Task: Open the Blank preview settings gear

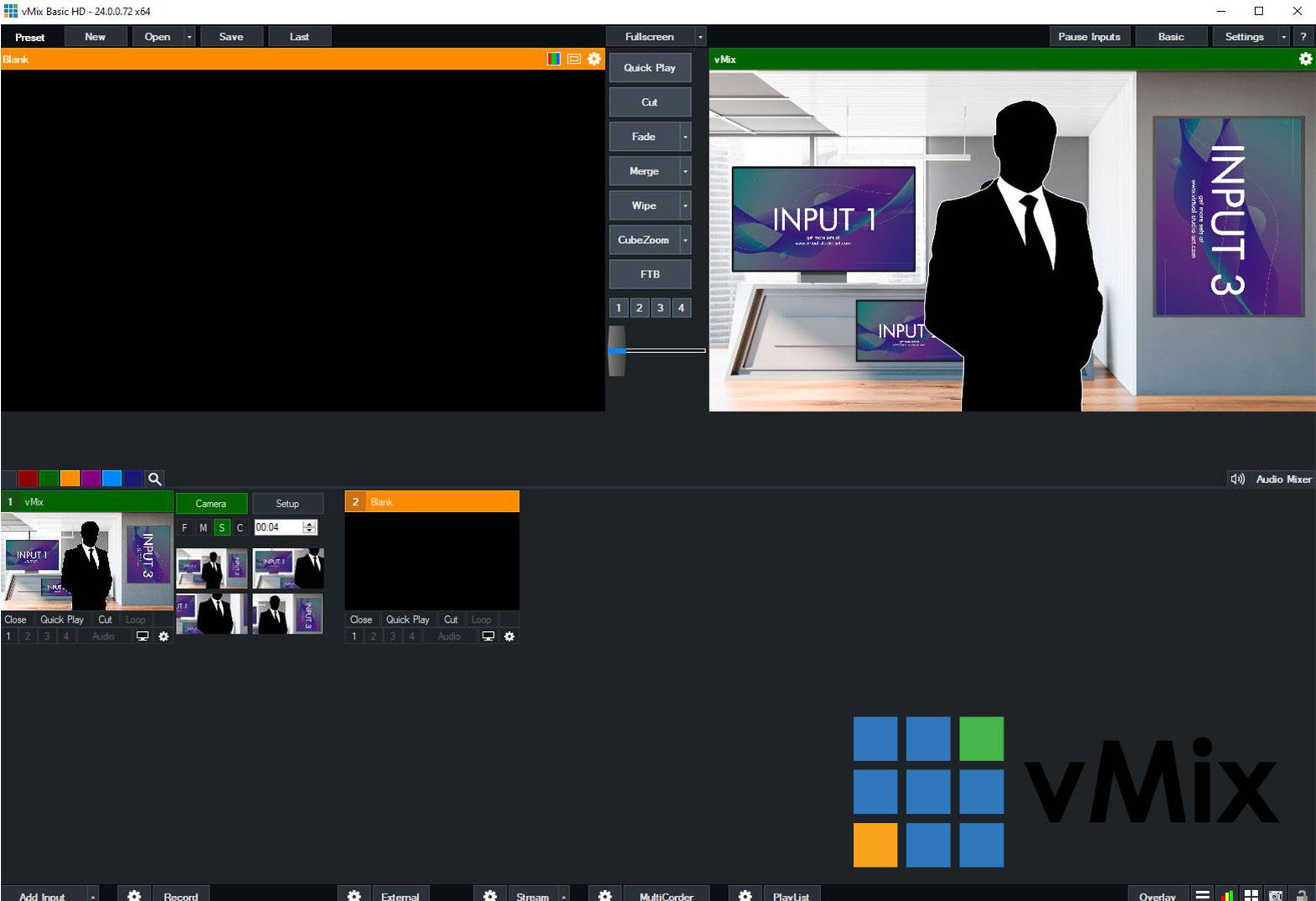Action: 594,59
